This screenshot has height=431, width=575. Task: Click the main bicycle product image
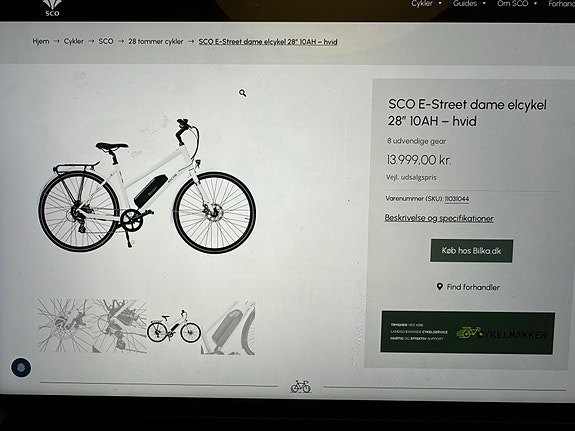pos(147,185)
